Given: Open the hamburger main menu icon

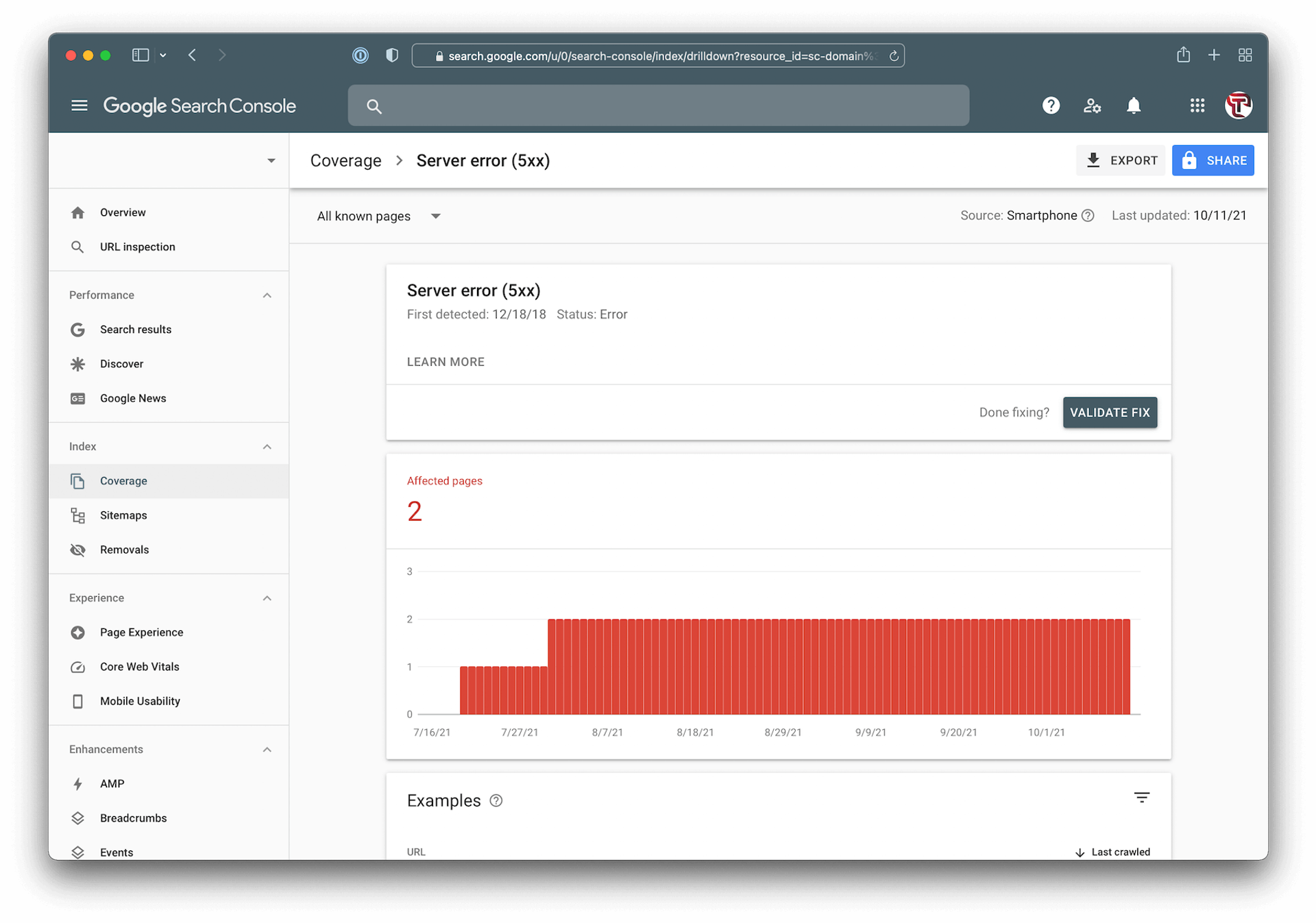Looking at the screenshot, I should (x=80, y=106).
